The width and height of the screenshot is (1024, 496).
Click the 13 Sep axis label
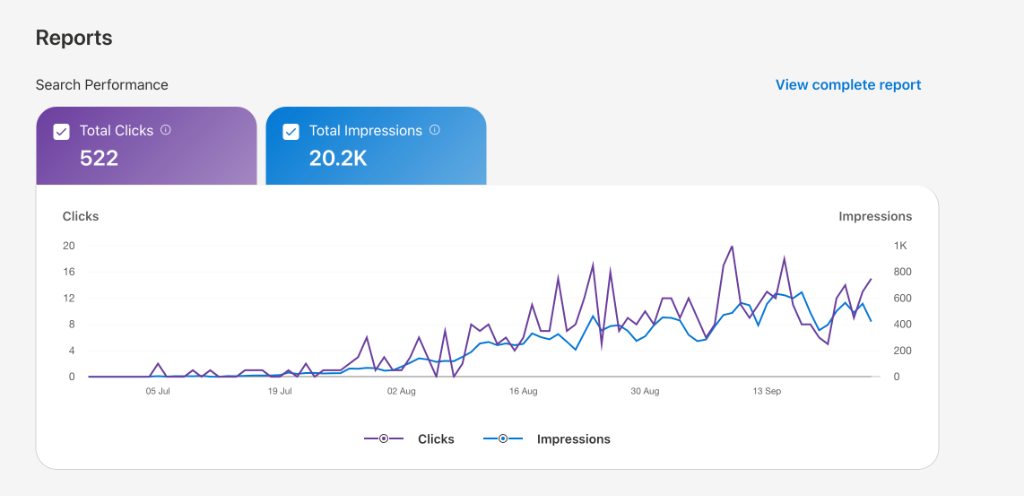pyautogui.click(x=767, y=392)
